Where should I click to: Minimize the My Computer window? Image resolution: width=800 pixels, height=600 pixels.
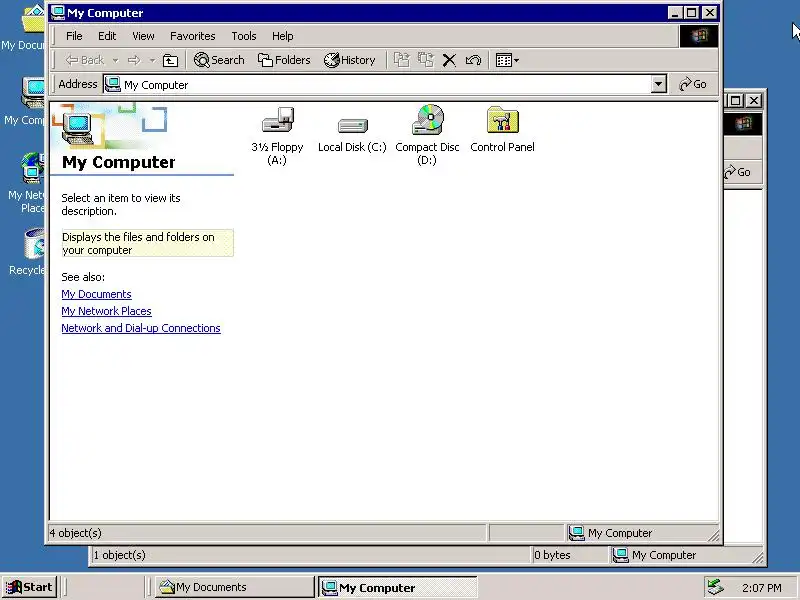tap(674, 13)
